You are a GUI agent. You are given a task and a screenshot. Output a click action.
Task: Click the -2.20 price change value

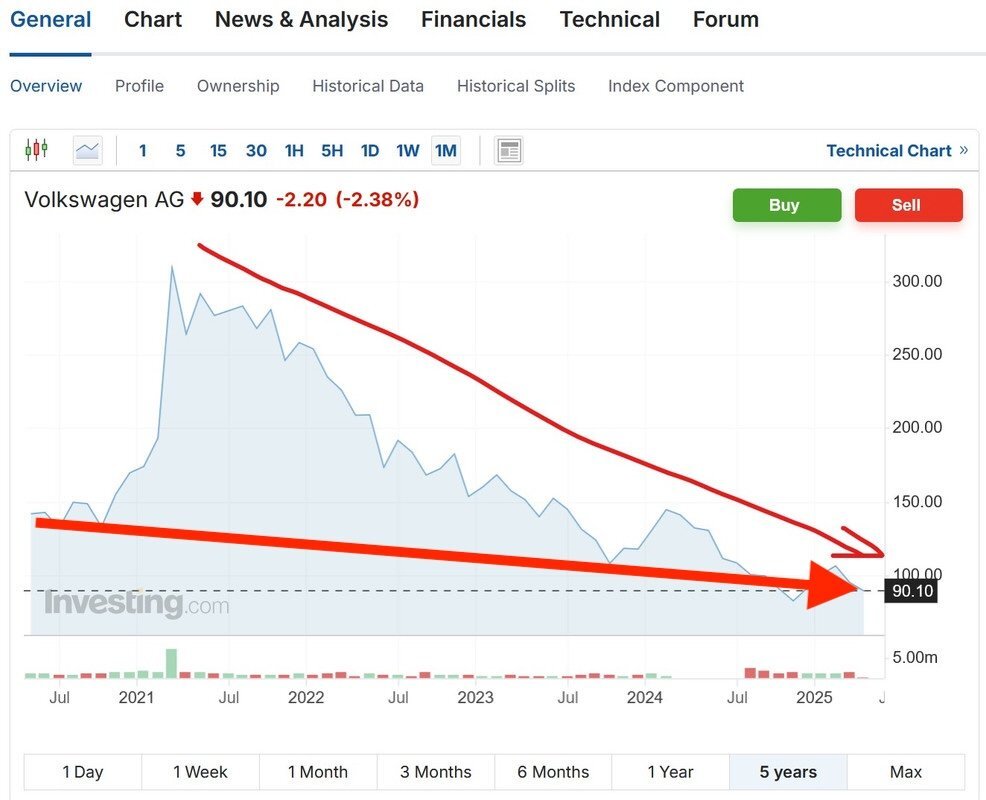[302, 200]
